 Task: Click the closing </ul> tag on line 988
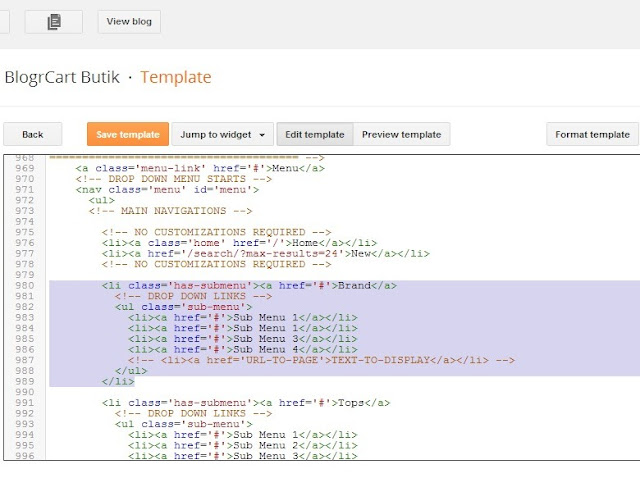[x=131, y=371]
